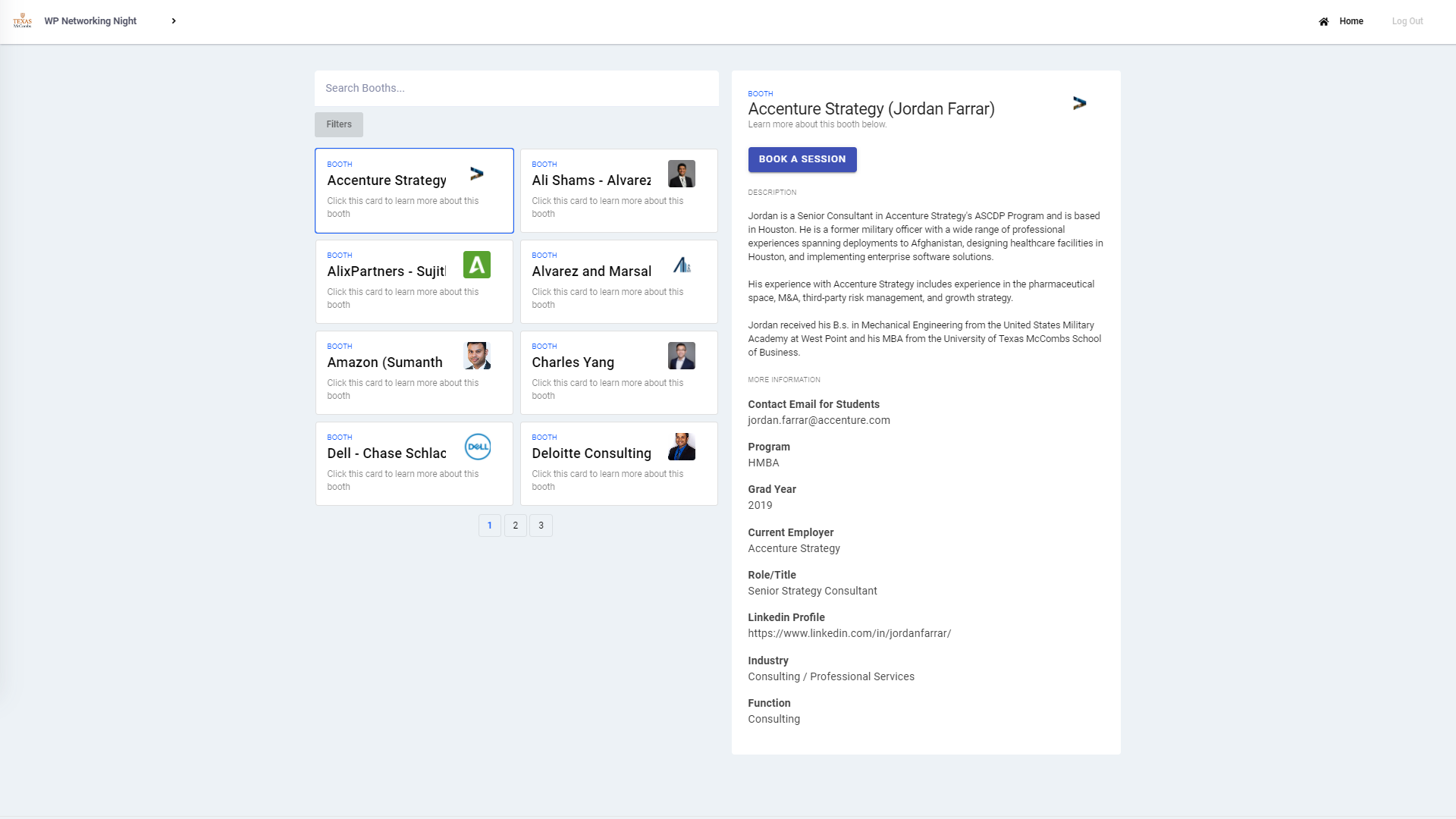Open Jordan Farrar's LinkedIn profile link
Image resolution: width=1456 pixels, height=819 pixels.
coord(849,633)
